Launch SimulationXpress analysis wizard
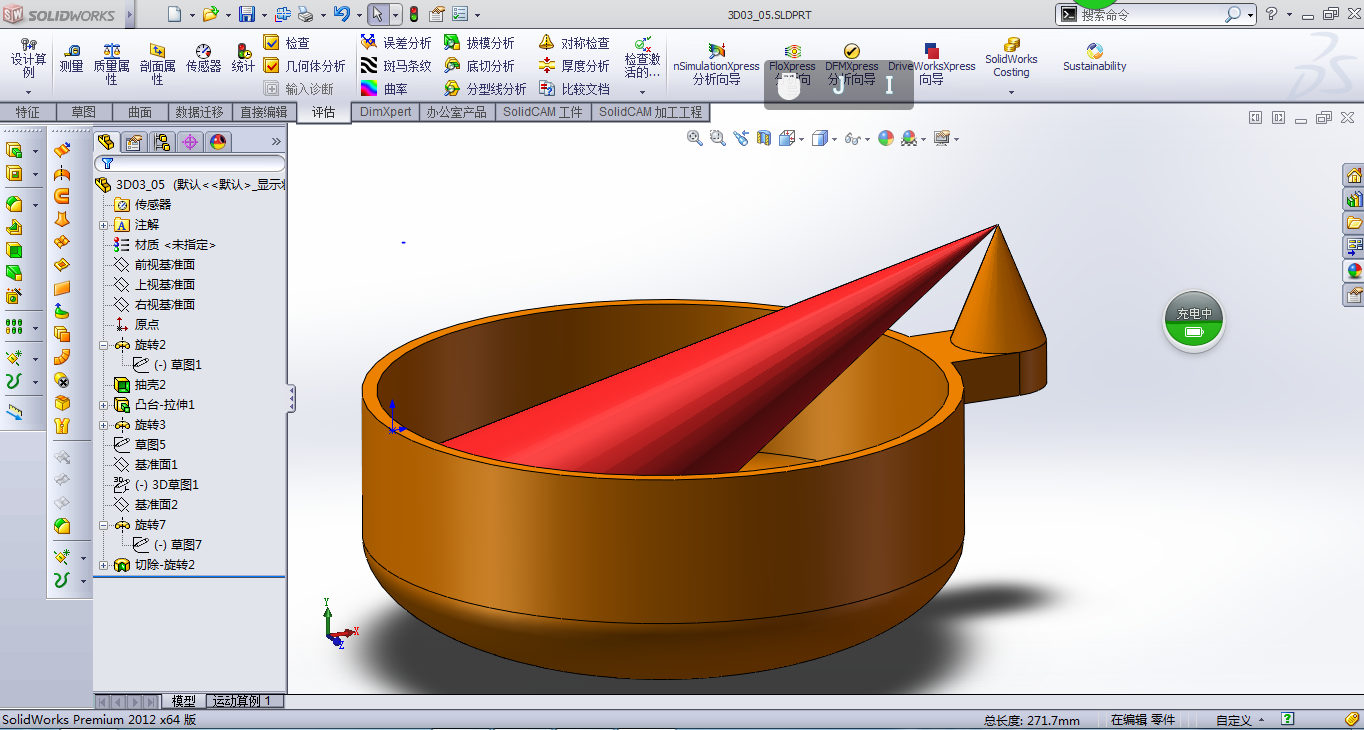The width and height of the screenshot is (1364, 730). click(x=716, y=64)
